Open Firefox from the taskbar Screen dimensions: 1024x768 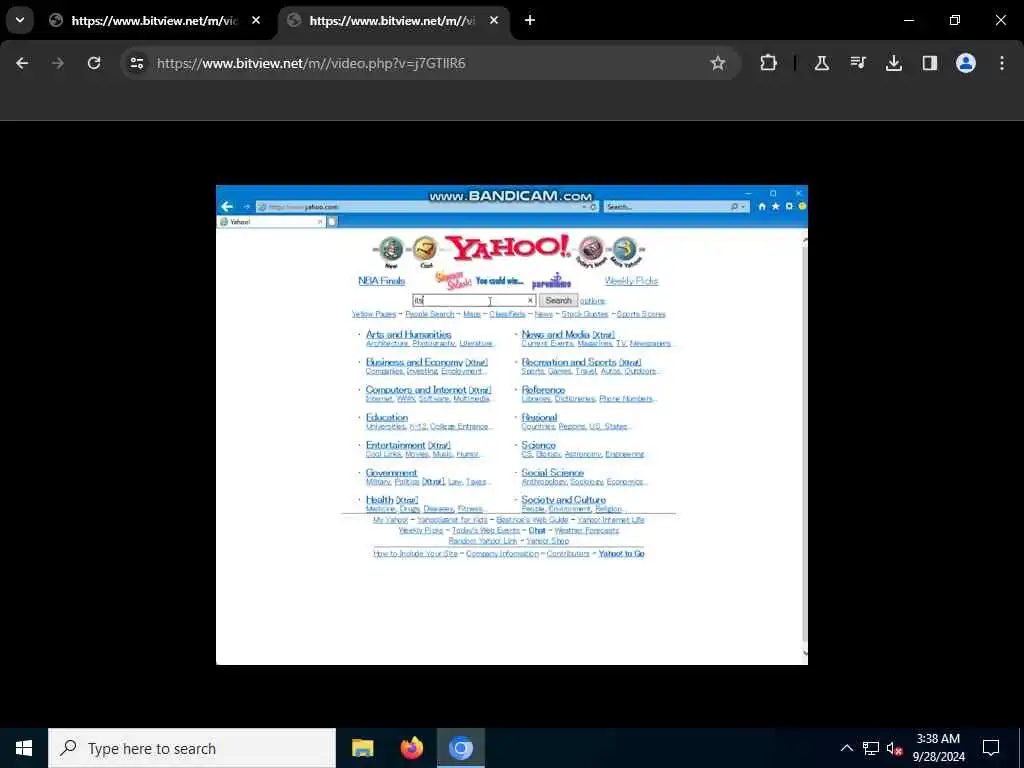[411, 748]
